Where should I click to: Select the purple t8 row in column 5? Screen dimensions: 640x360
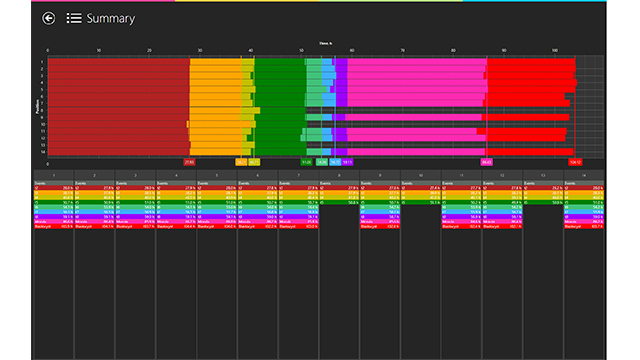217,217
